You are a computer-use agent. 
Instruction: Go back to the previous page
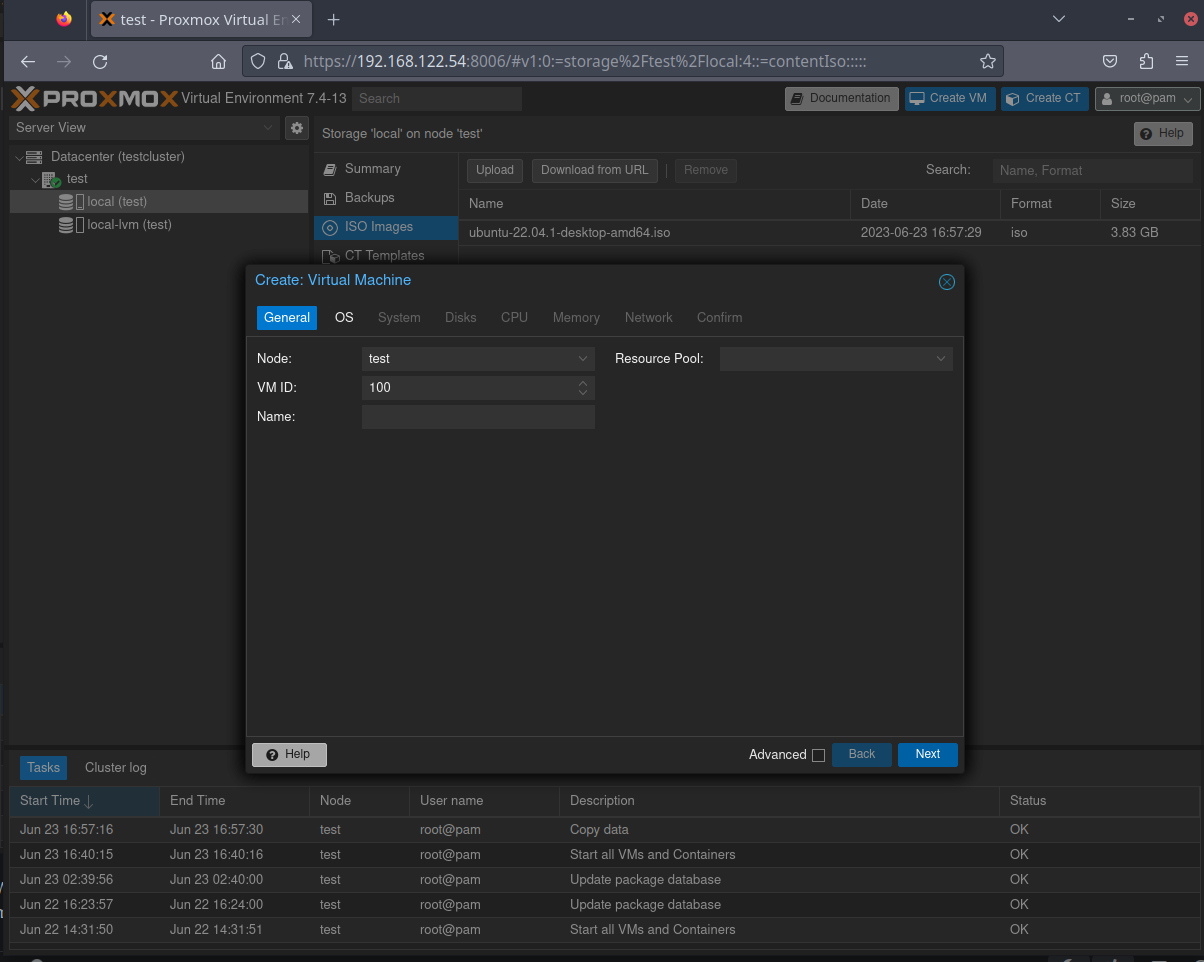tap(28, 61)
